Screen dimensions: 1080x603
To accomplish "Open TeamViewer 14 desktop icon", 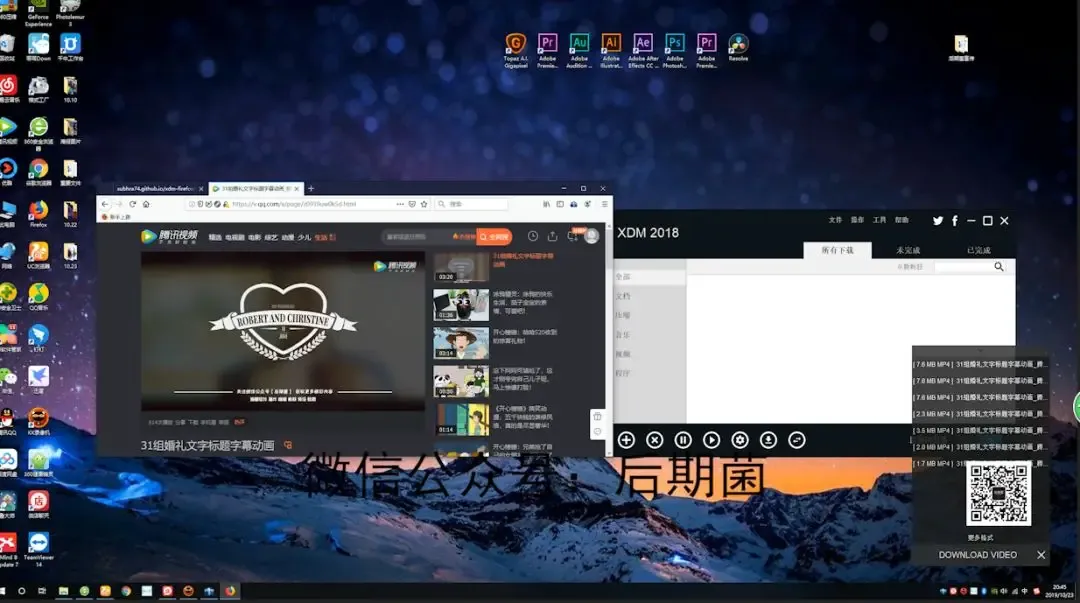I will pyautogui.click(x=39, y=549).
